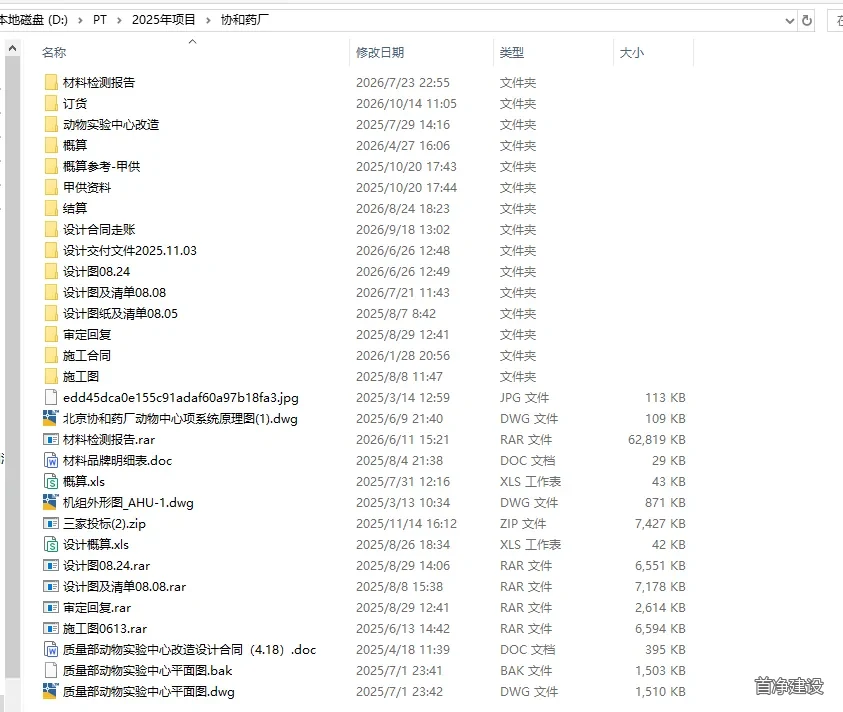Expand the chevron after 本地磁盘 (D:)
The height and width of the screenshot is (712, 843).
click(80, 20)
